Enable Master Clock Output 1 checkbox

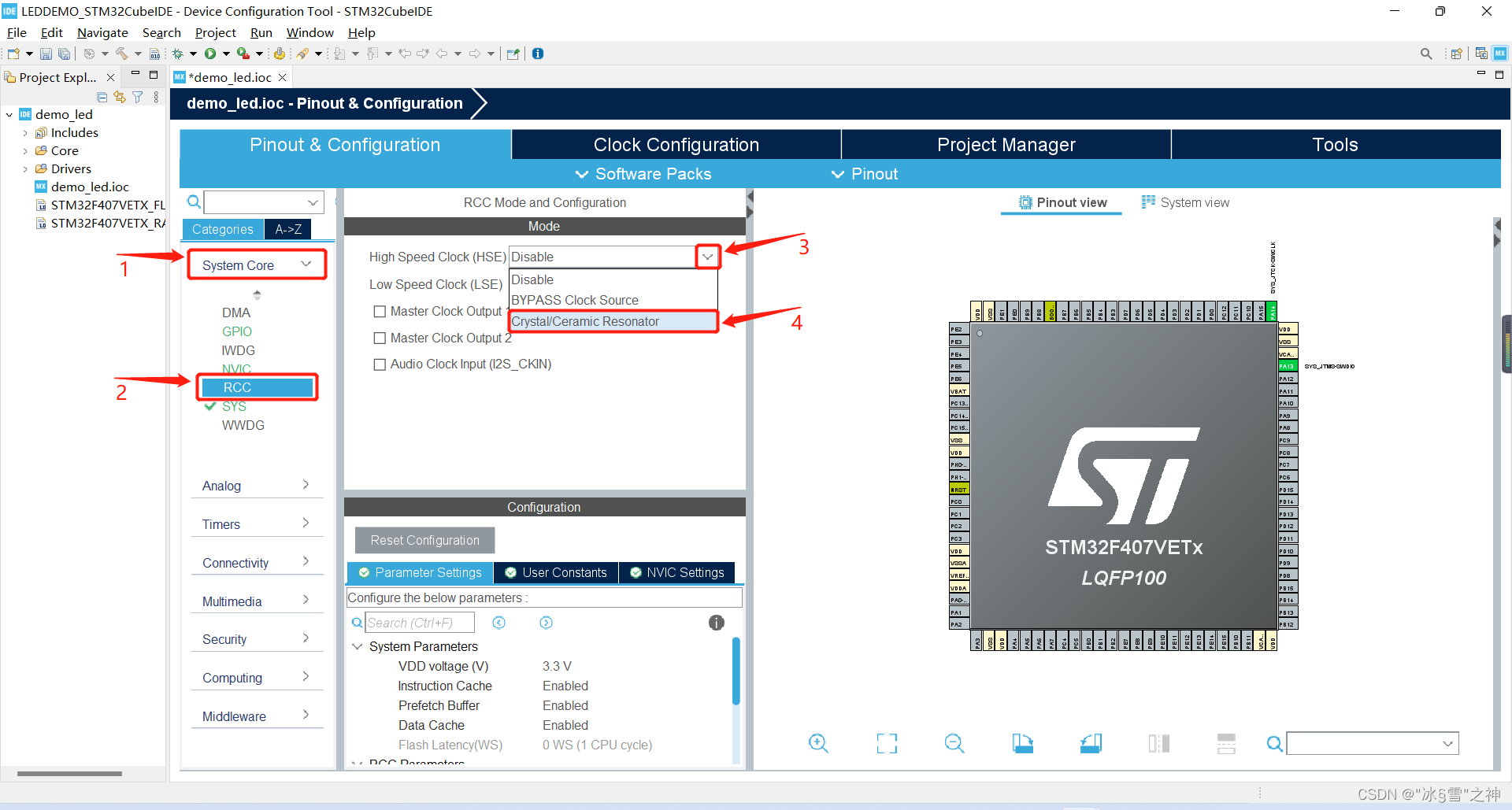tap(380, 312)
